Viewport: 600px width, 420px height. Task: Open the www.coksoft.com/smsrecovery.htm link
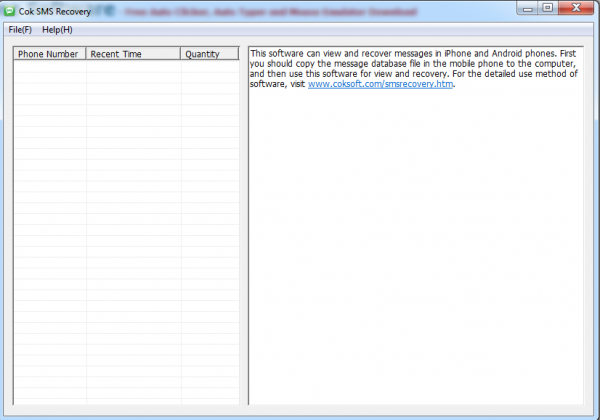click(380, 84)
